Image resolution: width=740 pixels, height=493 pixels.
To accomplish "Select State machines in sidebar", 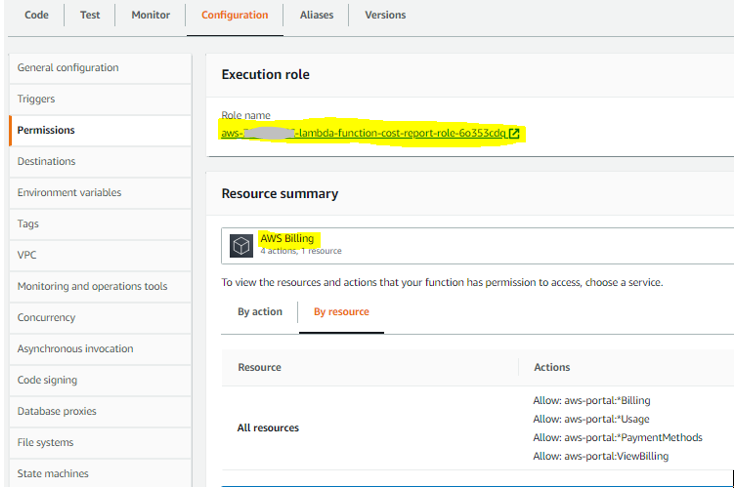I will click(100, 473).
